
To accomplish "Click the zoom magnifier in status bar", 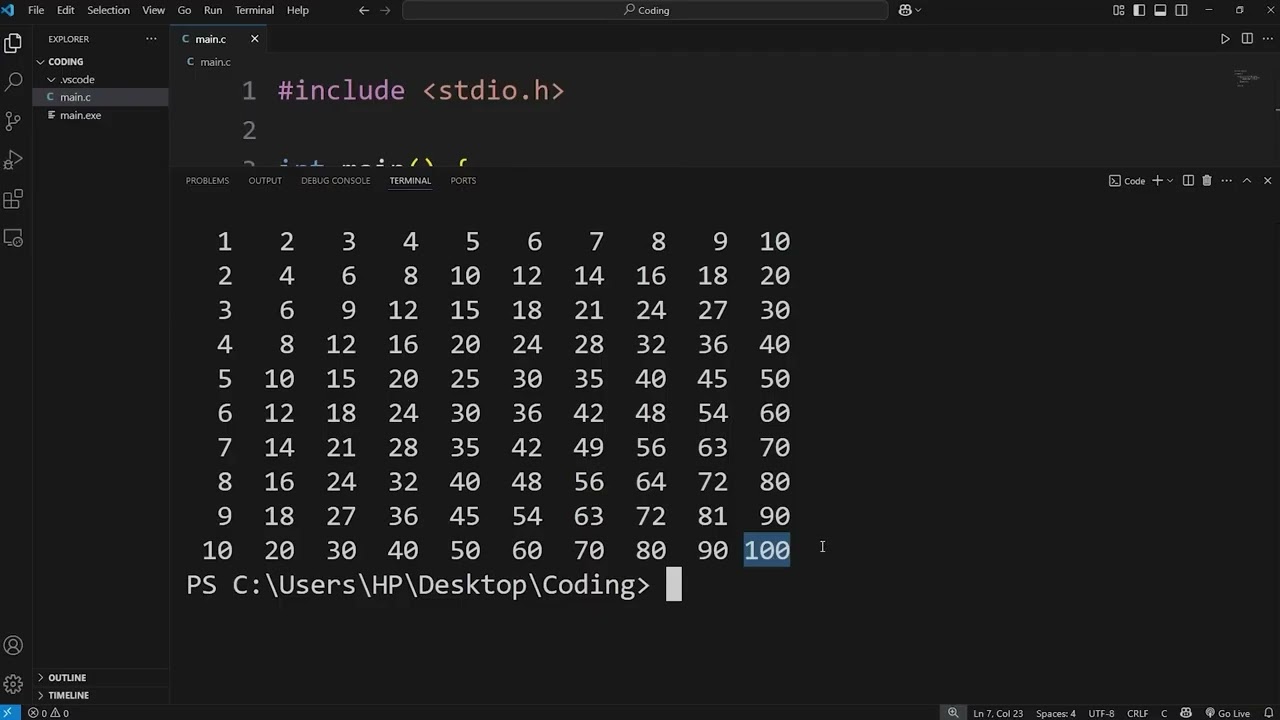I will (953, 713).
